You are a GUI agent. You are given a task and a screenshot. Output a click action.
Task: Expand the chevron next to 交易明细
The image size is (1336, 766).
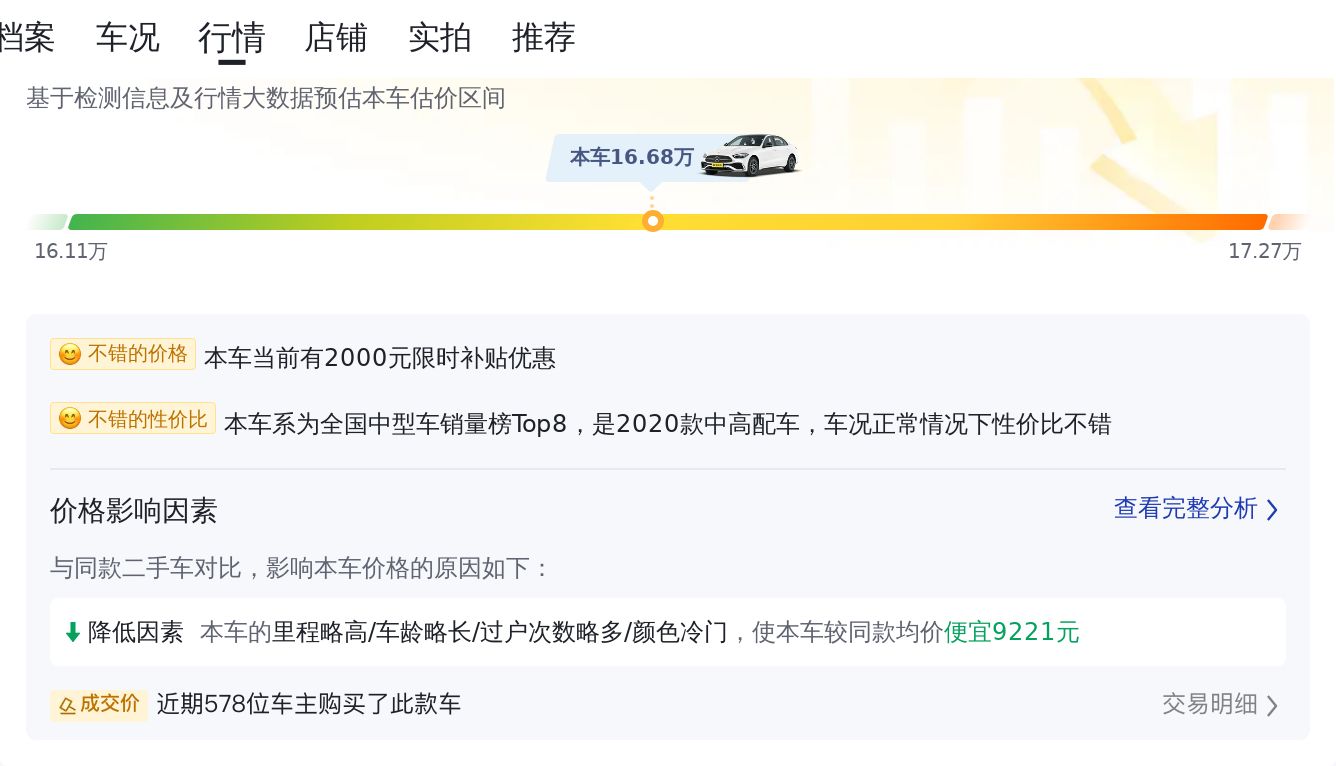(x=1272, y=706)
